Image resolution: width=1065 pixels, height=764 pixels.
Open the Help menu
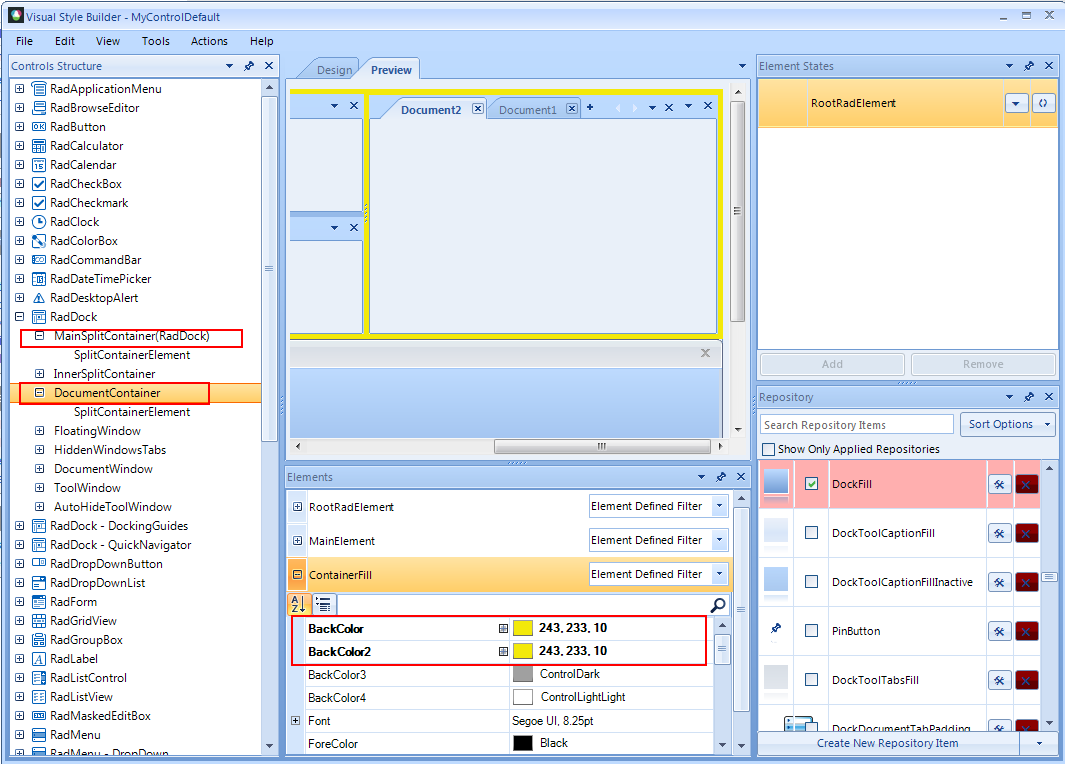pos(261,41)
